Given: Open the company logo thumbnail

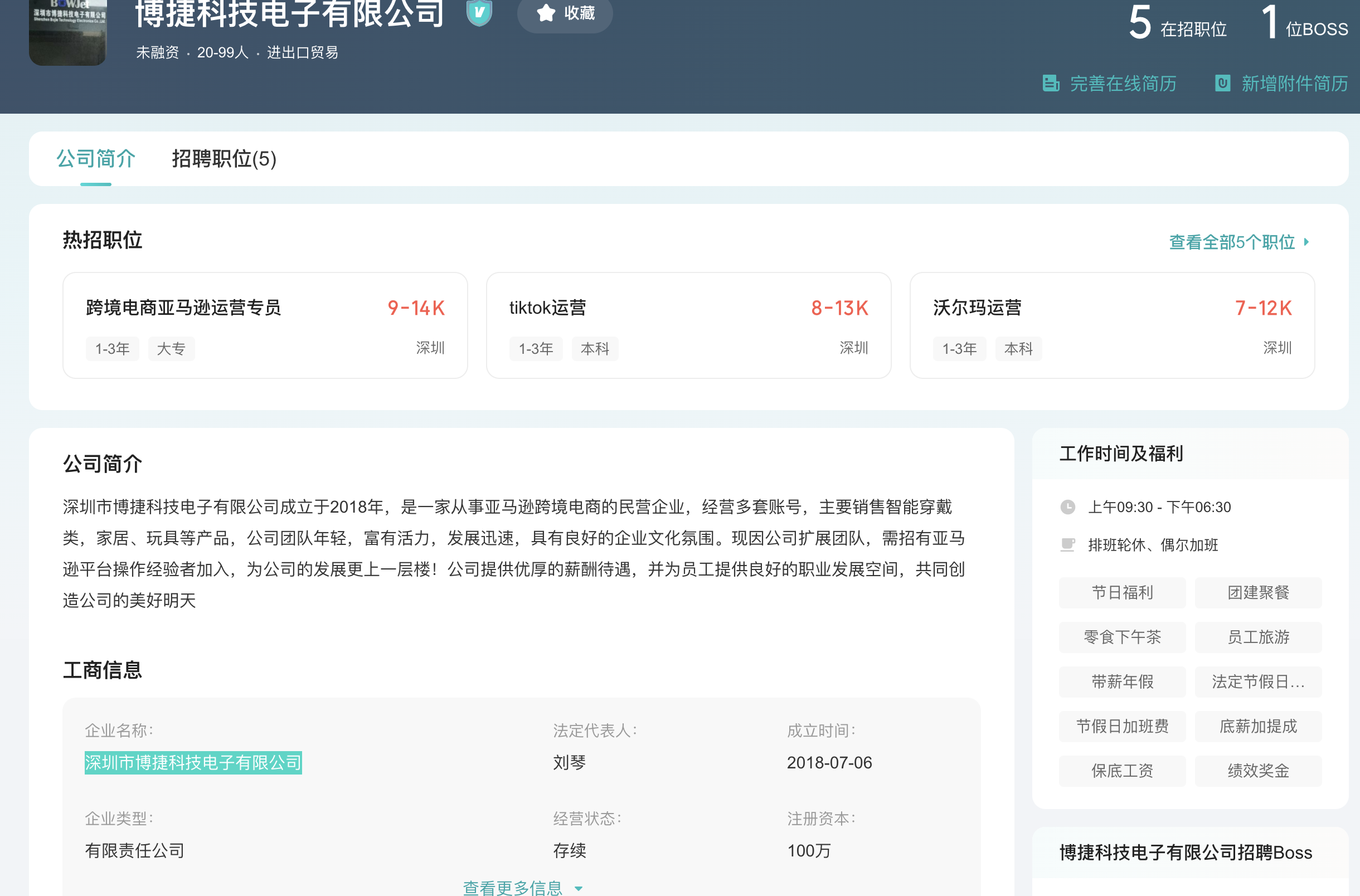Looking at the screenshot, I should [68, 31].
